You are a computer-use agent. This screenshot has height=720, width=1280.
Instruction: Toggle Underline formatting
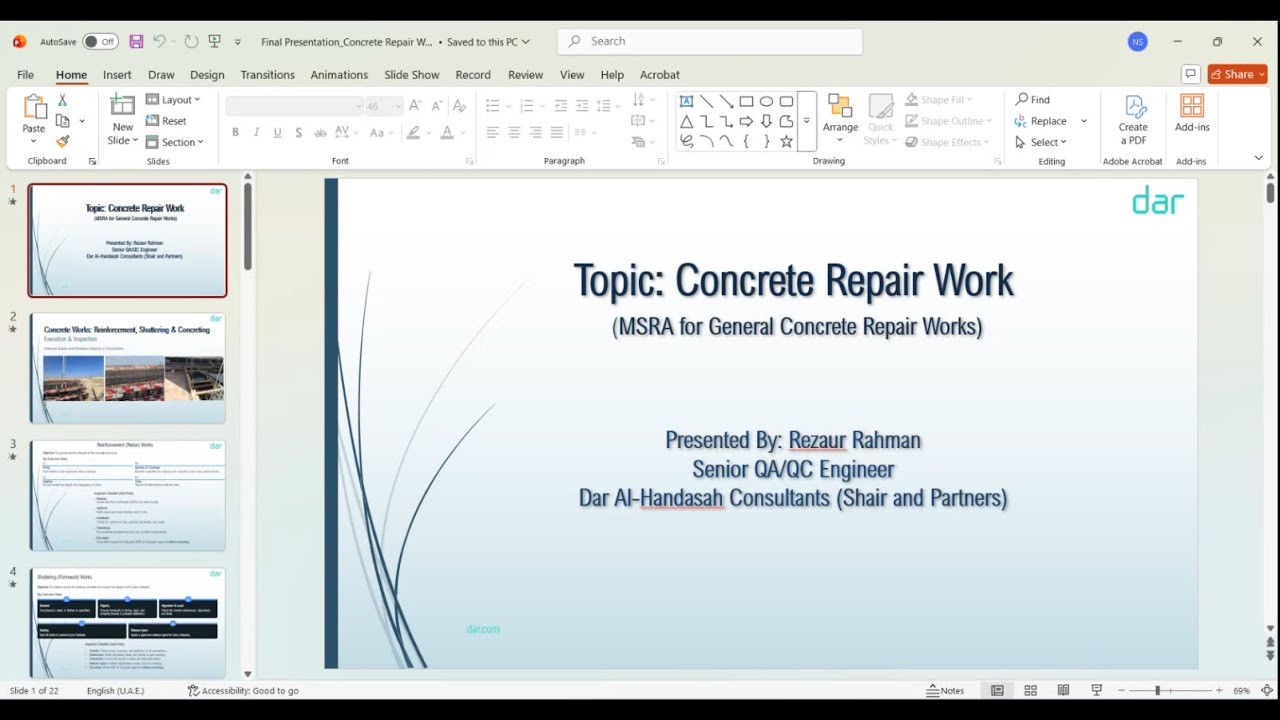(x=277, y=132)
